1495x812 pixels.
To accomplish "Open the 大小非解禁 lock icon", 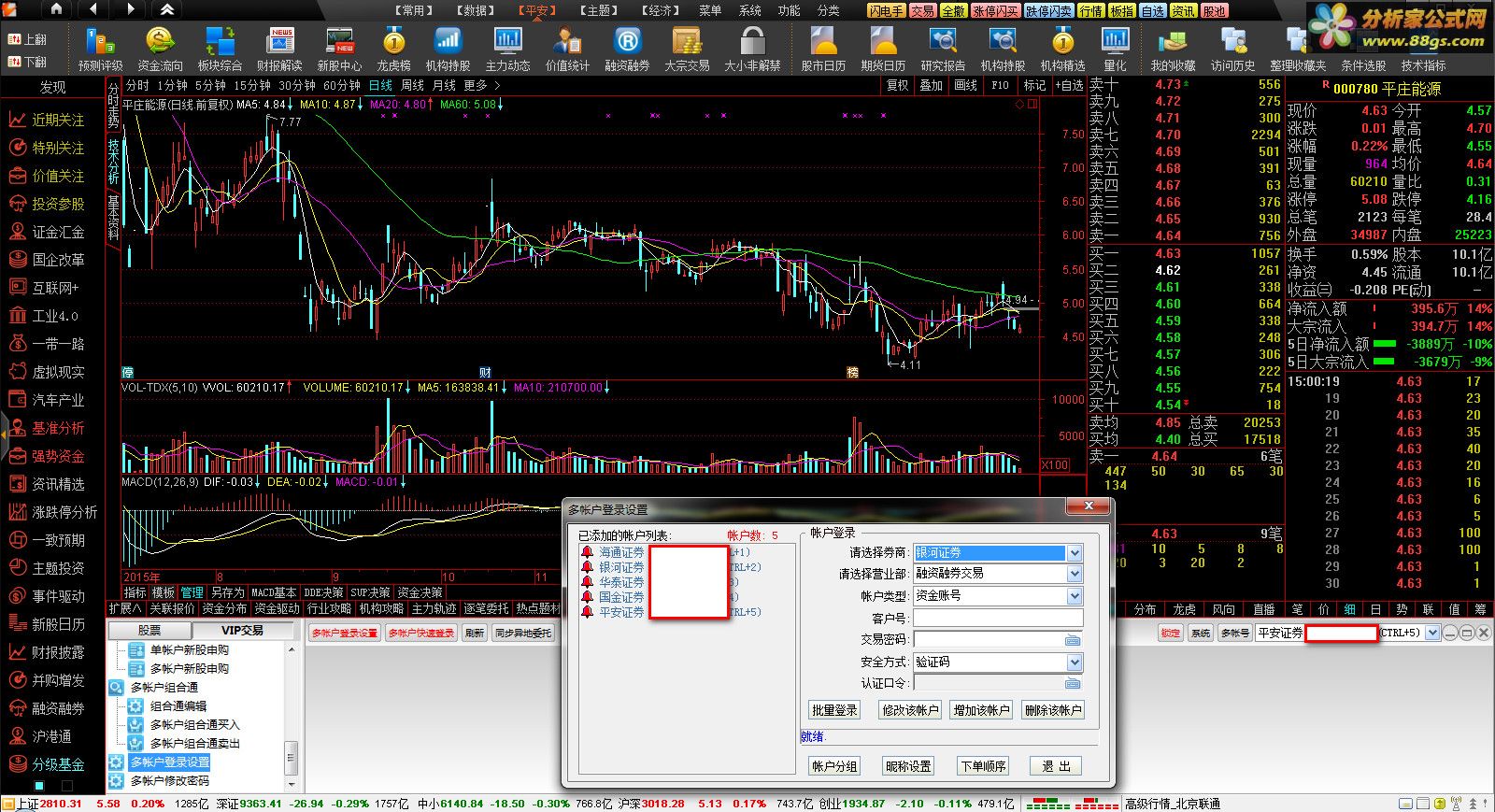I will [x=752, y=49].
